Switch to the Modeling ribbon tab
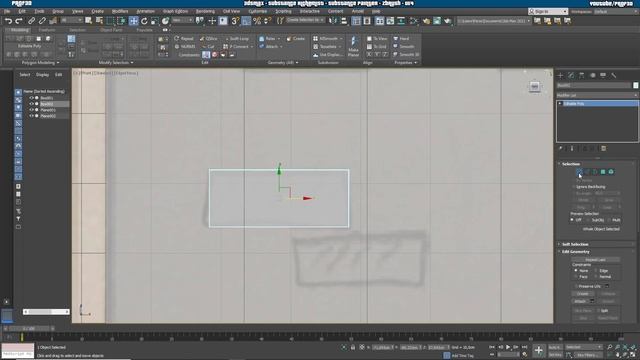The width and height of the screenshot is (640, 360). click(x=19, y=30)
